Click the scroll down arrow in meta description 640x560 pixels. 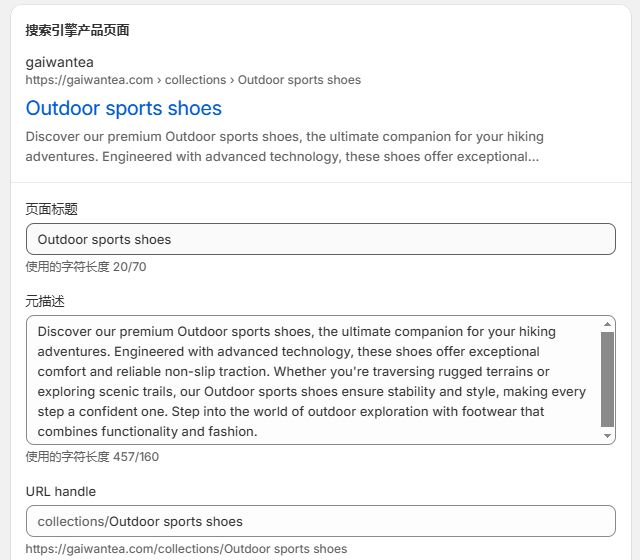click(x=607, y=436)
